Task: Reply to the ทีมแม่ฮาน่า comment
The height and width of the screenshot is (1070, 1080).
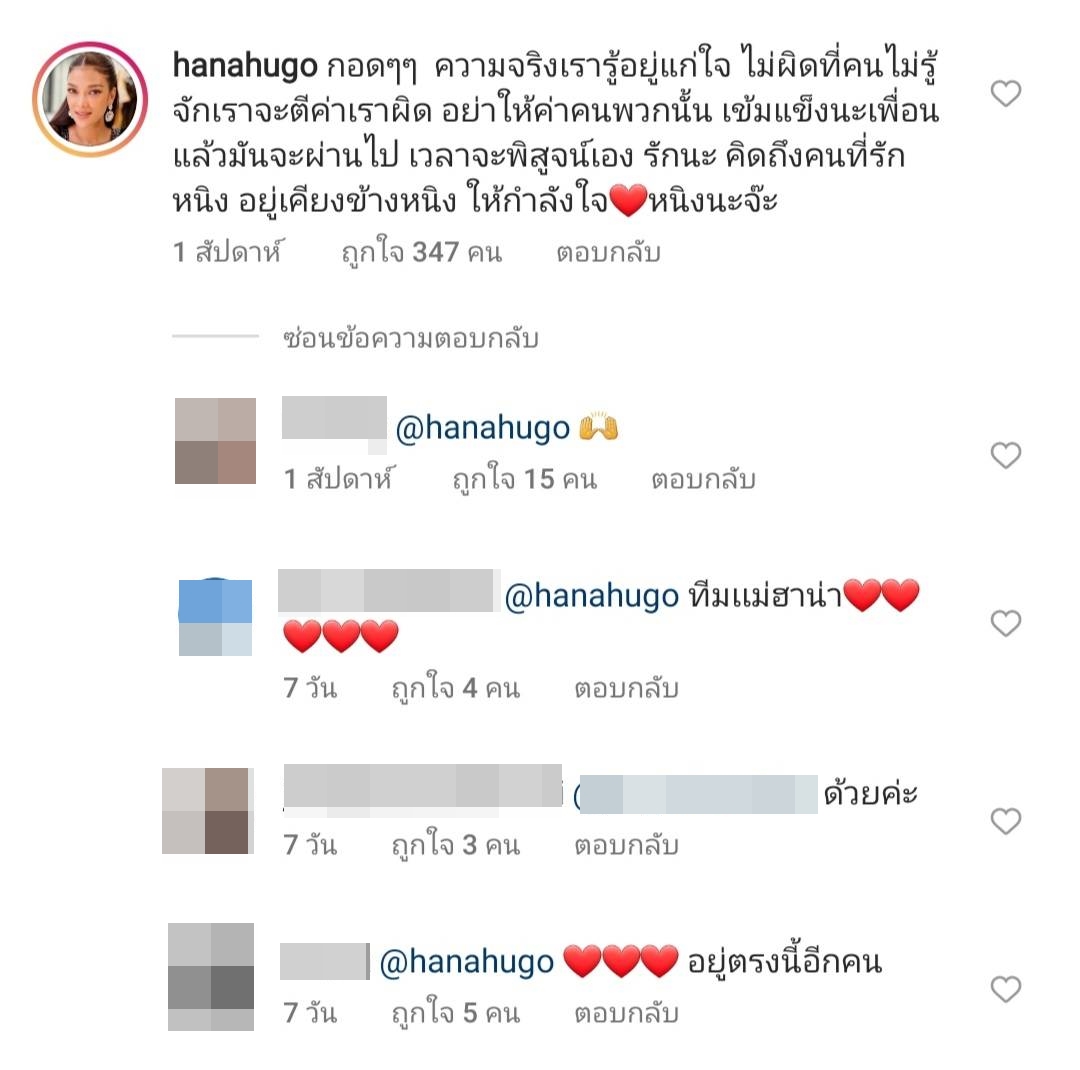Action: click(x=626, y=688)
